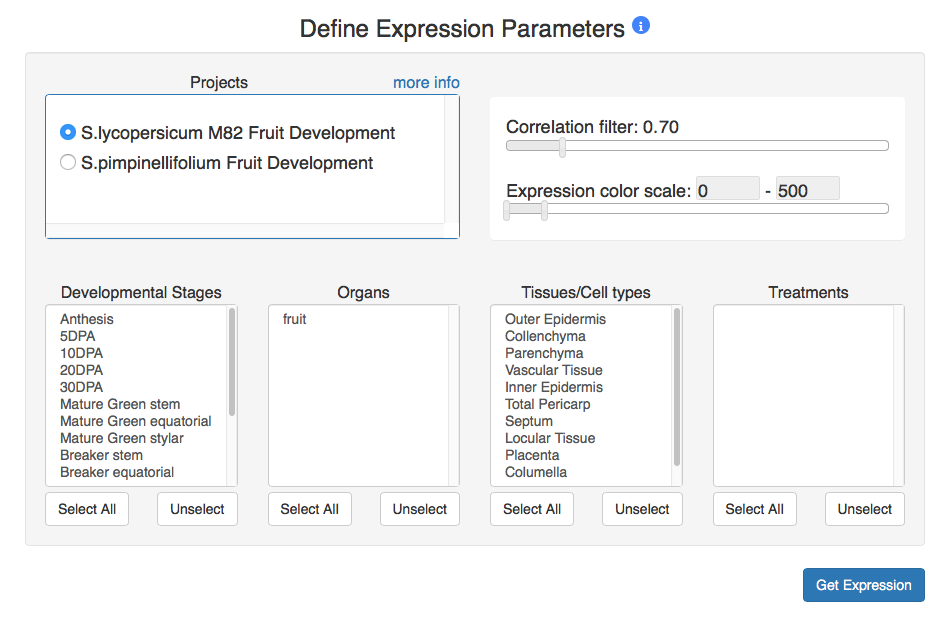Click the right handle of the color scale slider
Screen dimensions: 947x620
click(544, 210)
